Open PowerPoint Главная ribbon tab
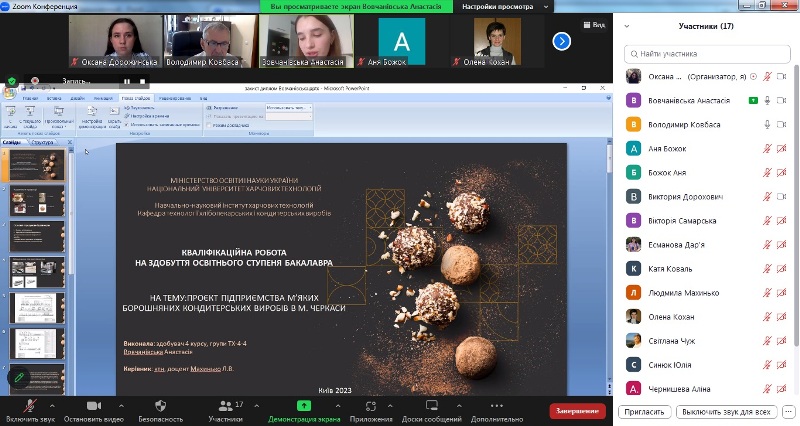 point(30,98)
